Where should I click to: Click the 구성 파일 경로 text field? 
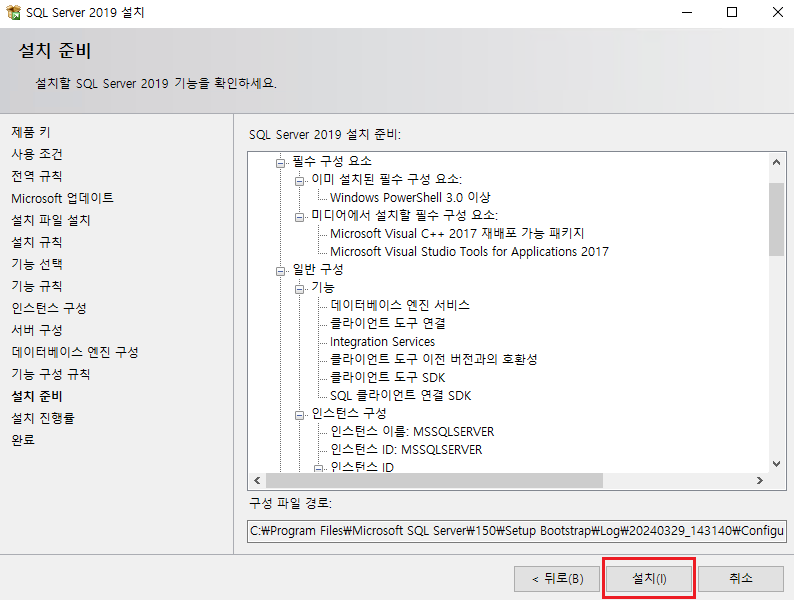coord(517,531)
